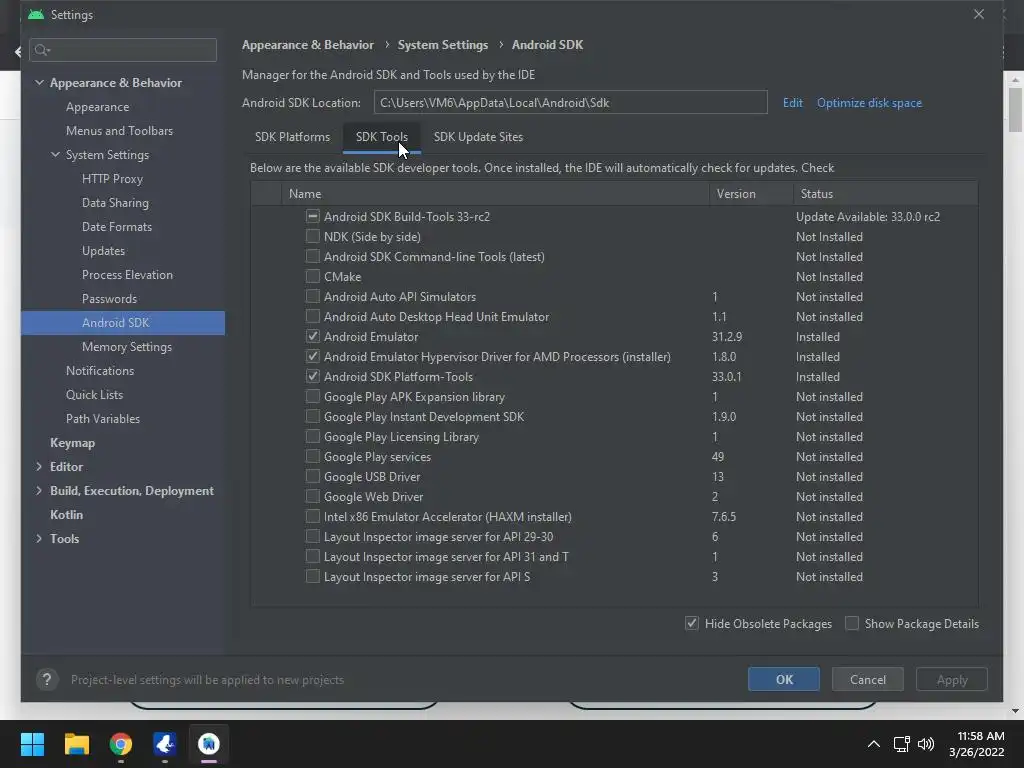Click OK button
Screen dimensions: 1024x768
[x=784, y=679]
